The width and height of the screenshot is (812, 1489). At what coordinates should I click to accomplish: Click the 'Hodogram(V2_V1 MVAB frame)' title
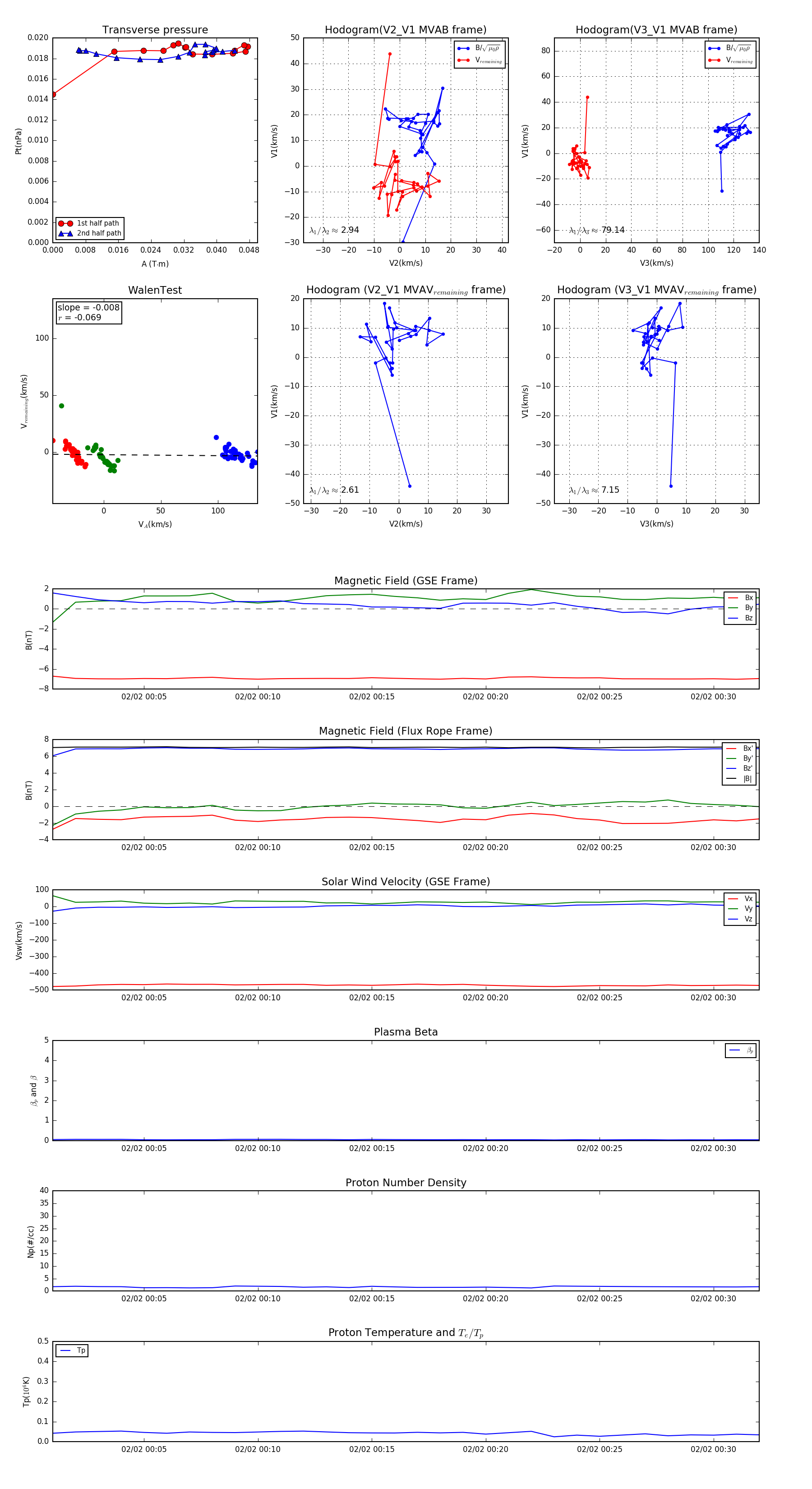point(405,30)
